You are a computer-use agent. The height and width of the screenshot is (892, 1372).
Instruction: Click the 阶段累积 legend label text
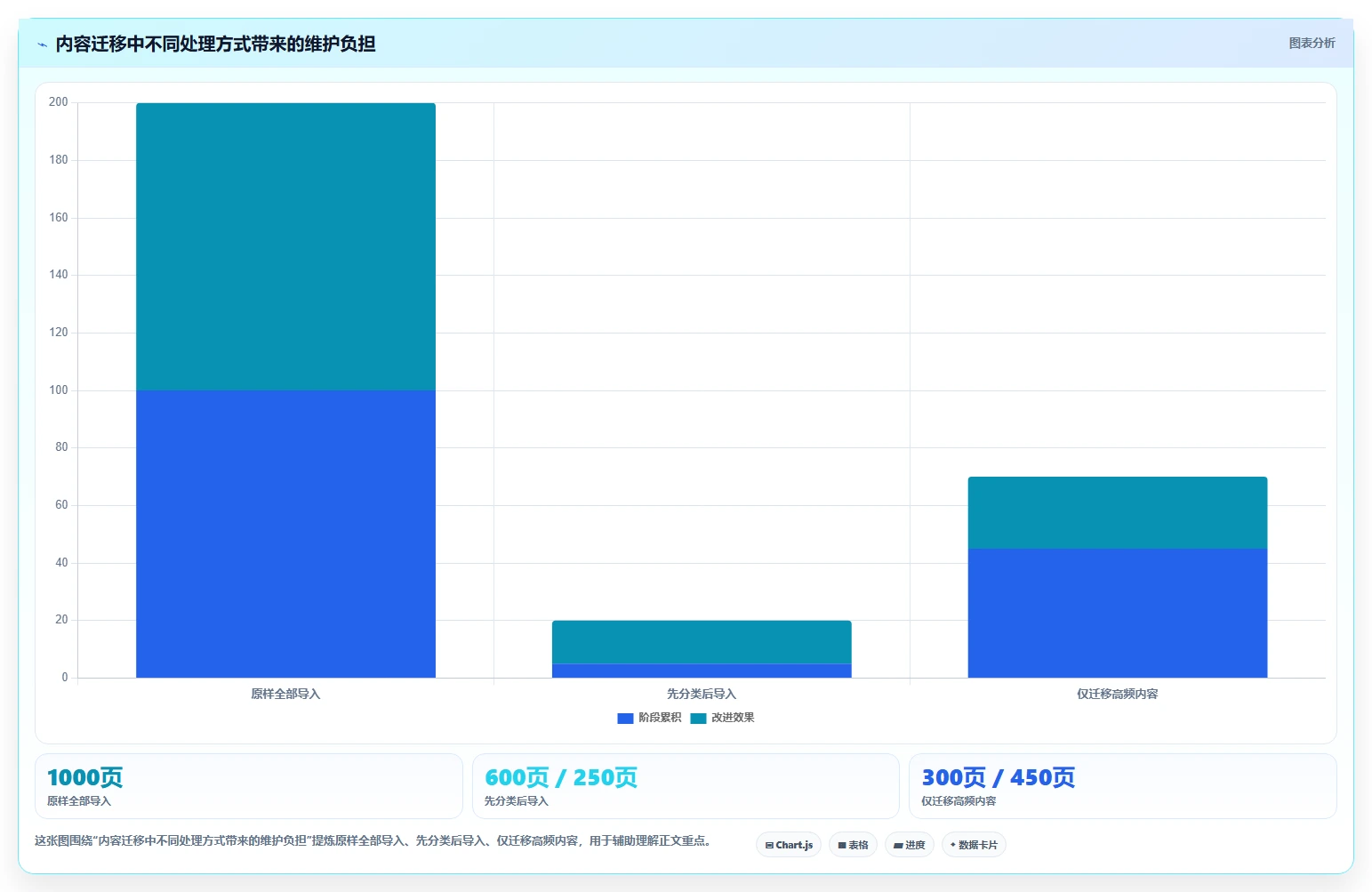pos(660,718)
